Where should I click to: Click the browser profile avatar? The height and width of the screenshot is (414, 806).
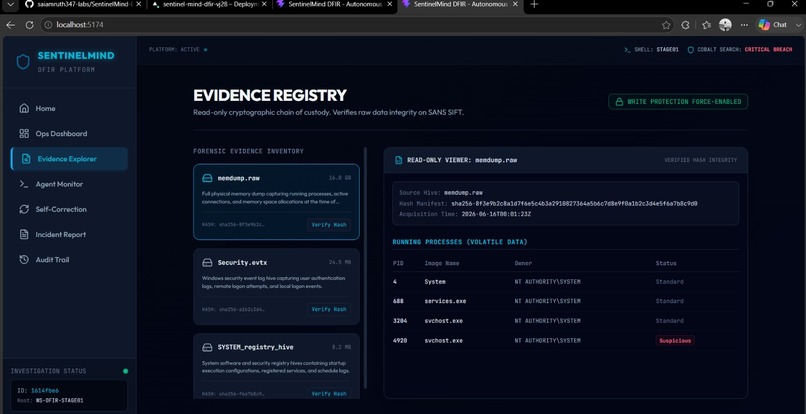pos(725,25)
